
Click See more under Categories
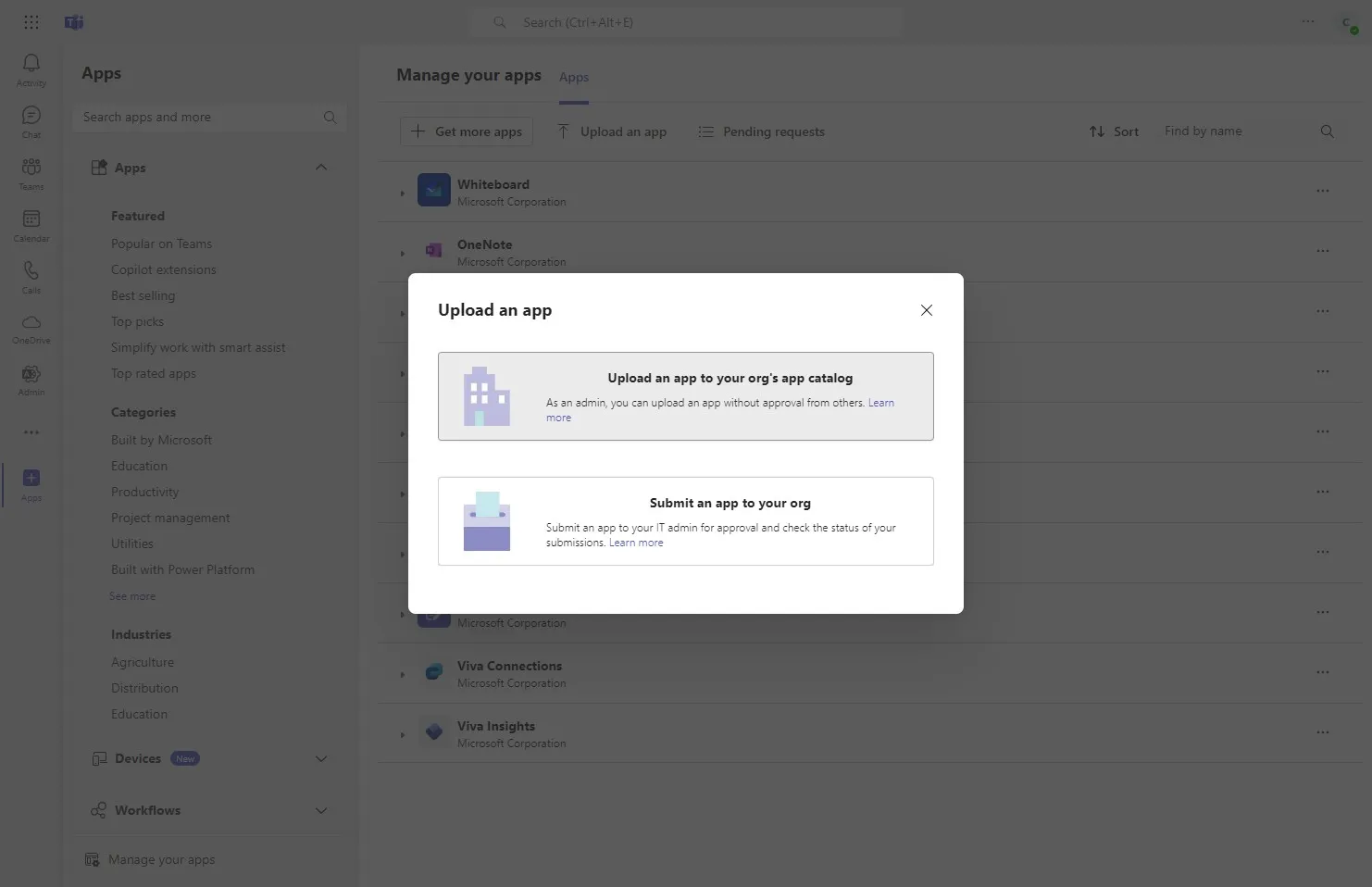(x=132, y=596)
